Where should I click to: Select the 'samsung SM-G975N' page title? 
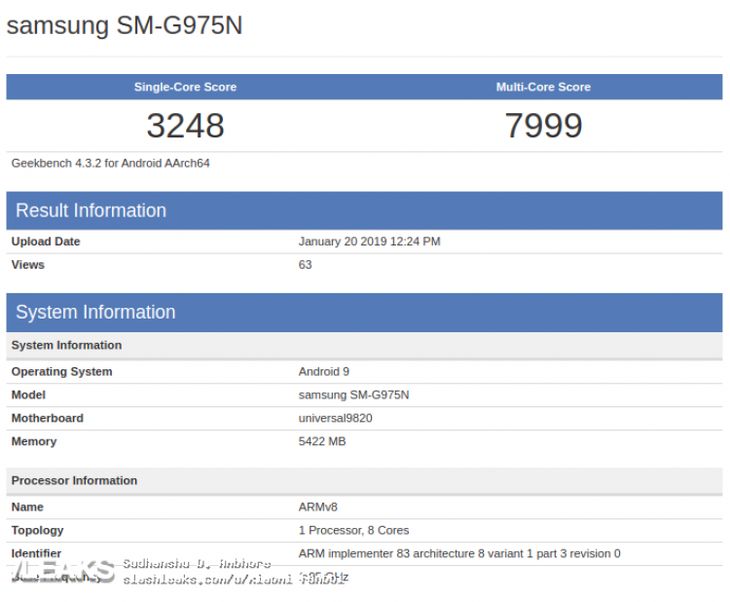(x=124, y=25)
